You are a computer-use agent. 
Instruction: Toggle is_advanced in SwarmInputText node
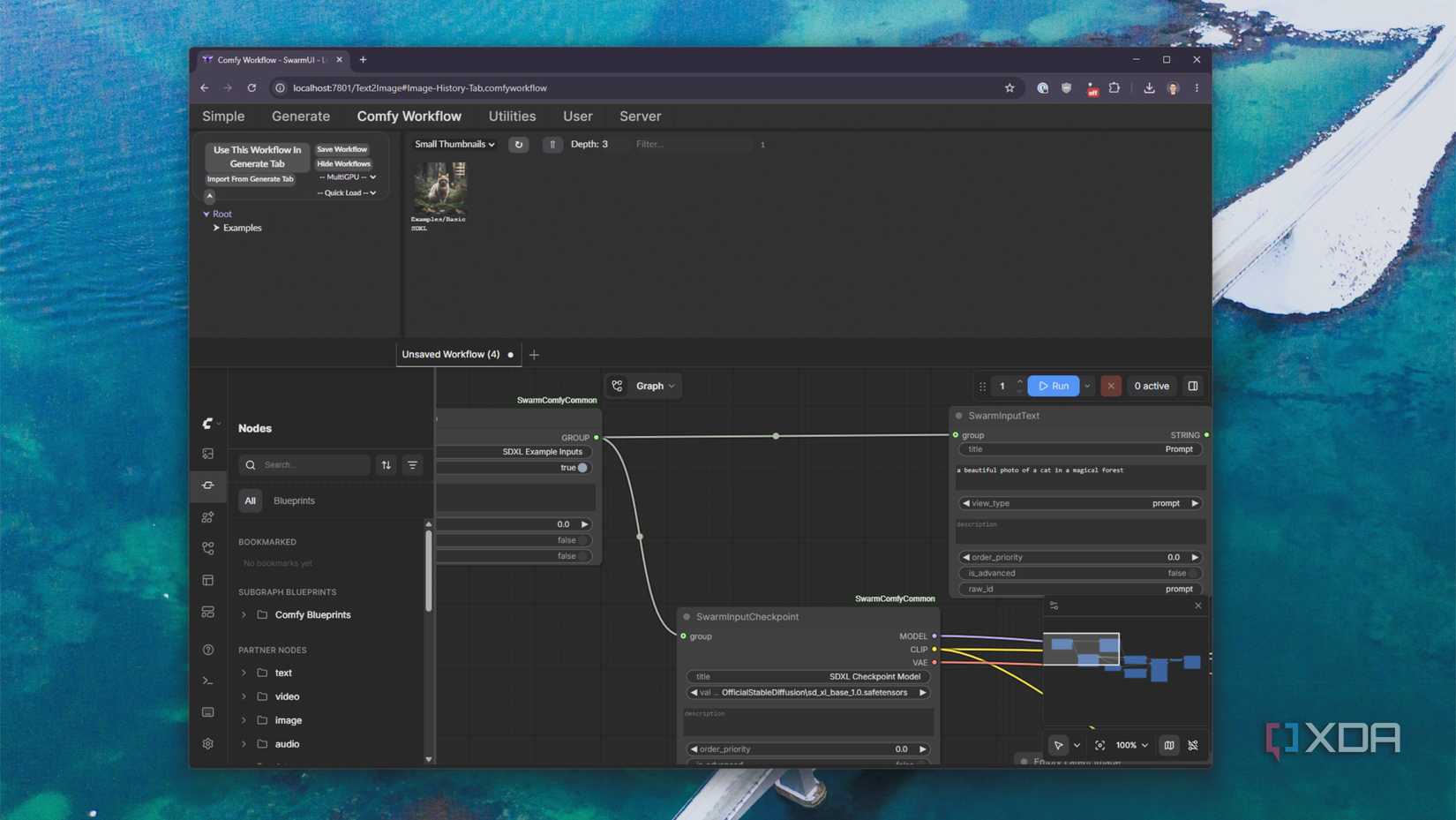click(1193, 573)
